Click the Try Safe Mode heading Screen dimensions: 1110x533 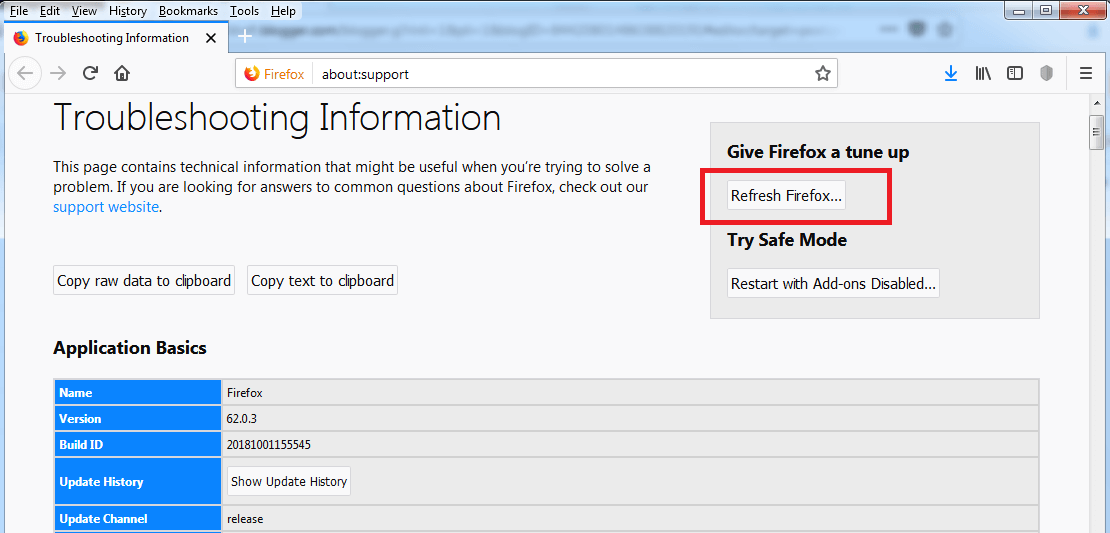point(786,240)
